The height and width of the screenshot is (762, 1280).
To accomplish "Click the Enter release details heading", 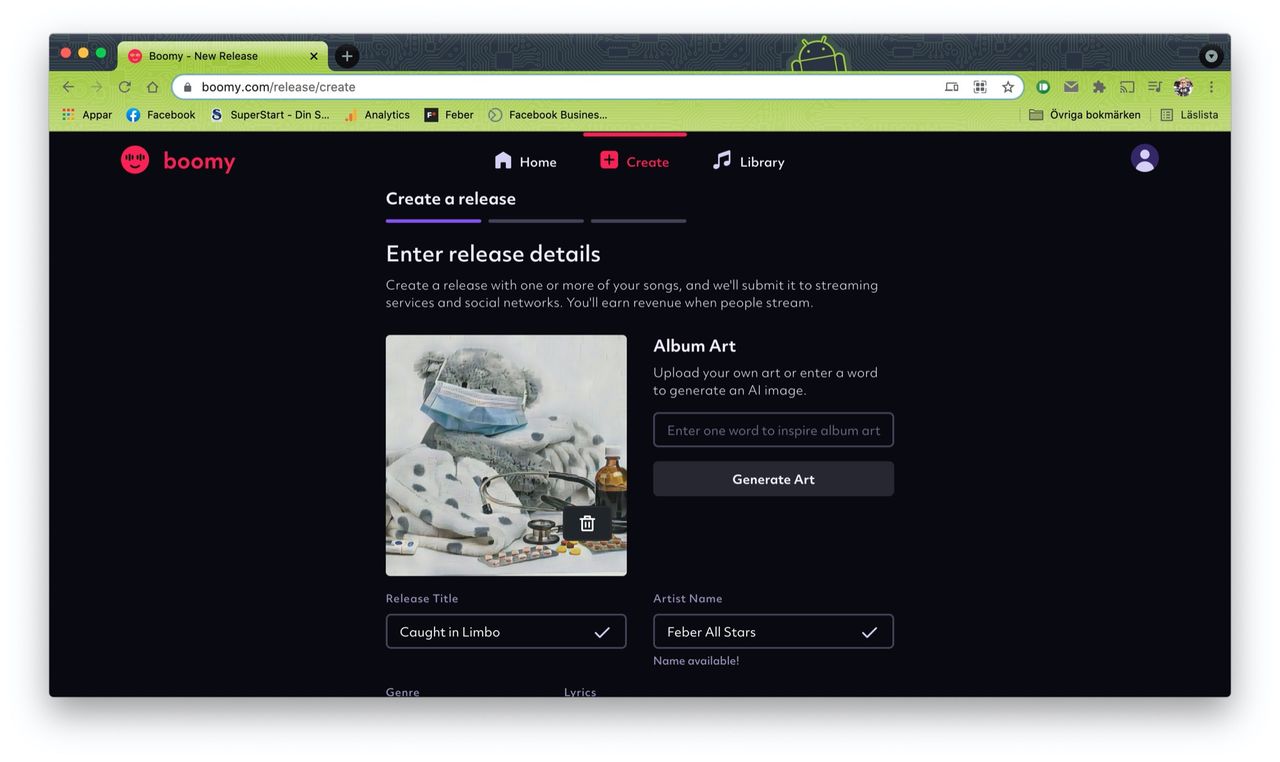I will coord(493,254).
